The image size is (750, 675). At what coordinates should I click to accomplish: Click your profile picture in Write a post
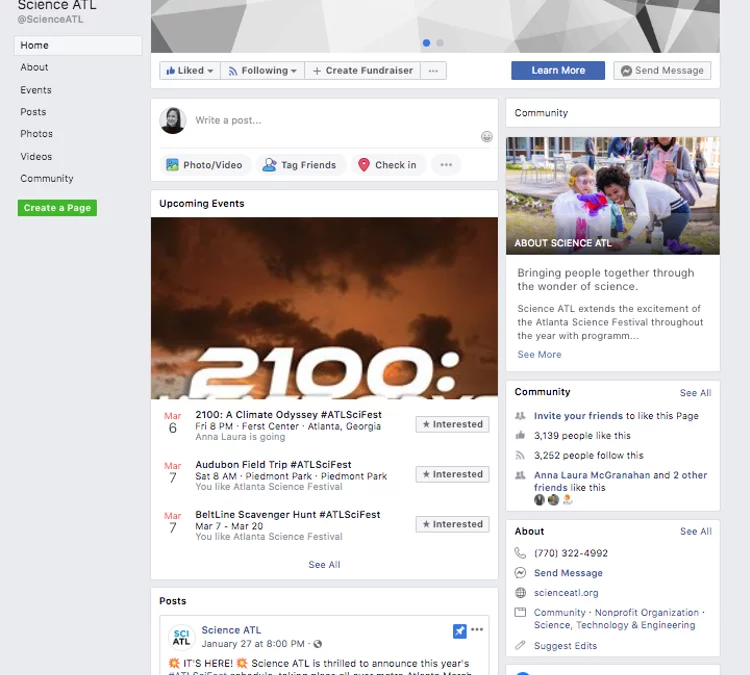point(173,121)
